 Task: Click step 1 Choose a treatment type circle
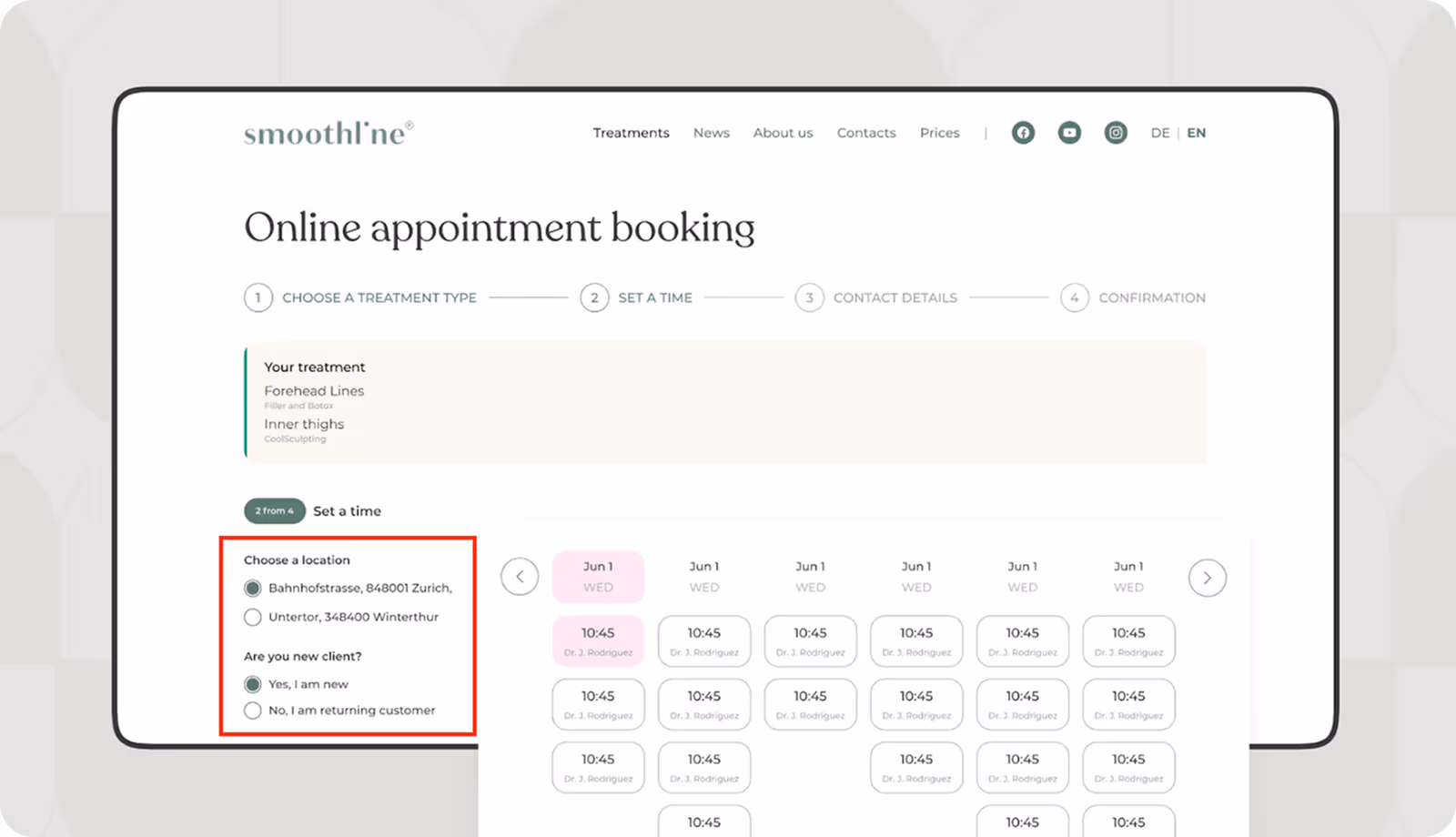[258, 297]
